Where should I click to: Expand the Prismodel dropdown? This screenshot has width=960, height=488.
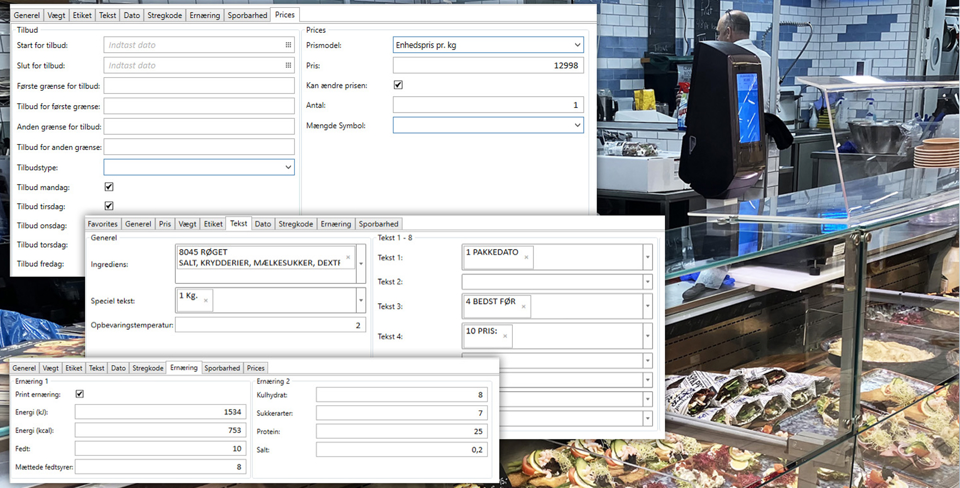[577, 45]
